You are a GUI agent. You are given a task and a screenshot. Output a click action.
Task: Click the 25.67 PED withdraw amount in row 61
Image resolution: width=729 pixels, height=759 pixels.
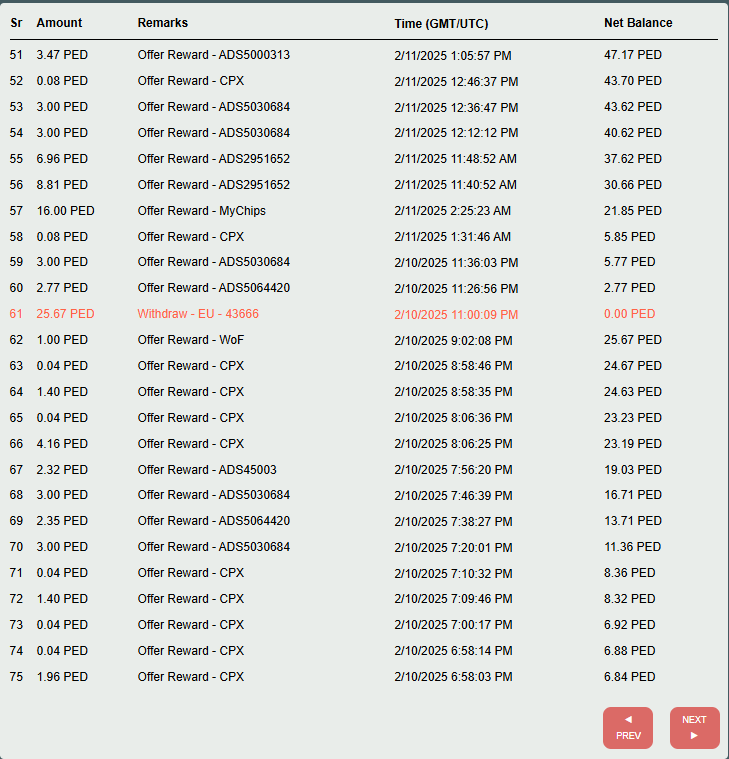pos(65,314)
